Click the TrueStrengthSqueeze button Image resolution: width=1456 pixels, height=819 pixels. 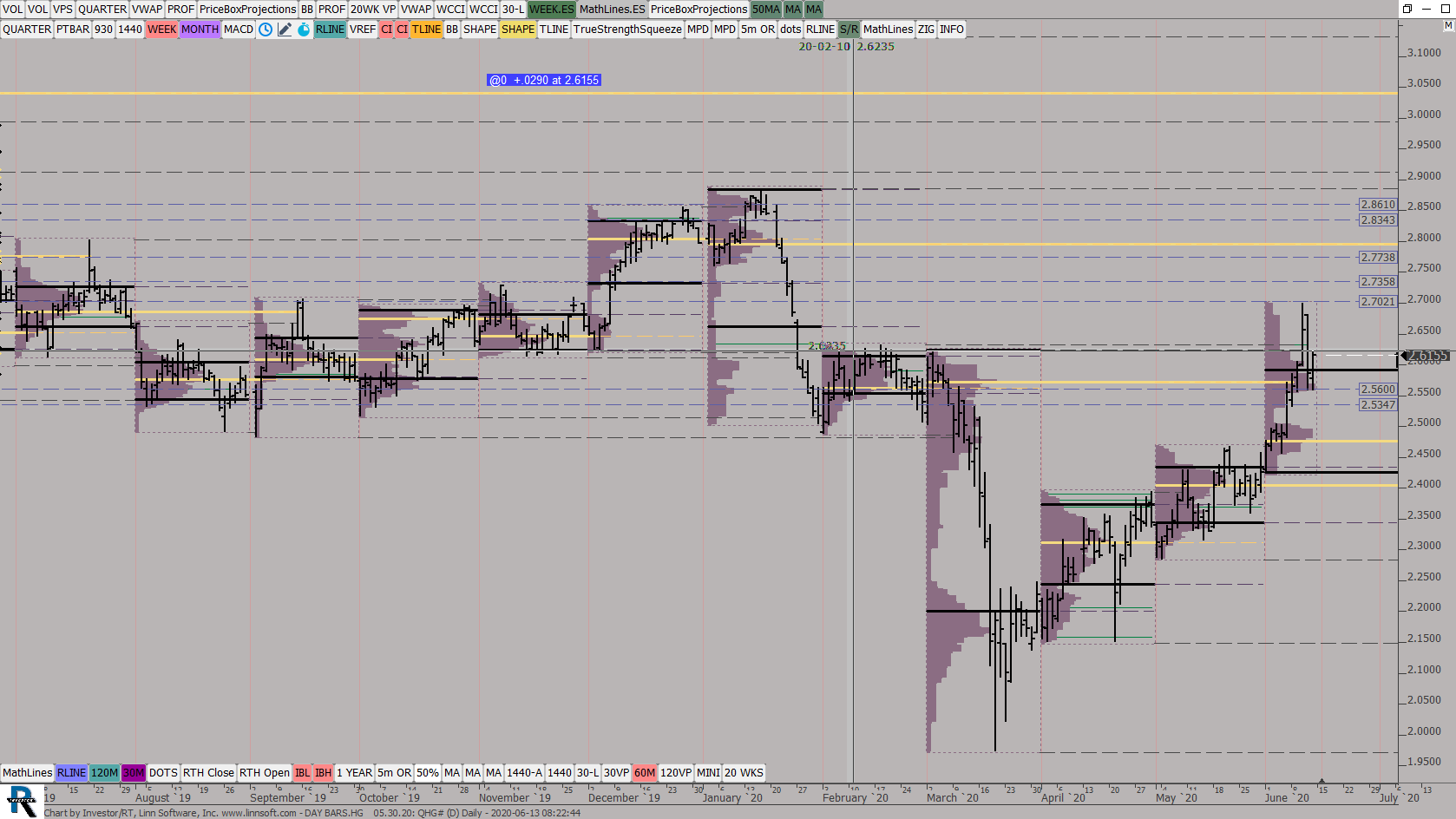pos(627,29)
